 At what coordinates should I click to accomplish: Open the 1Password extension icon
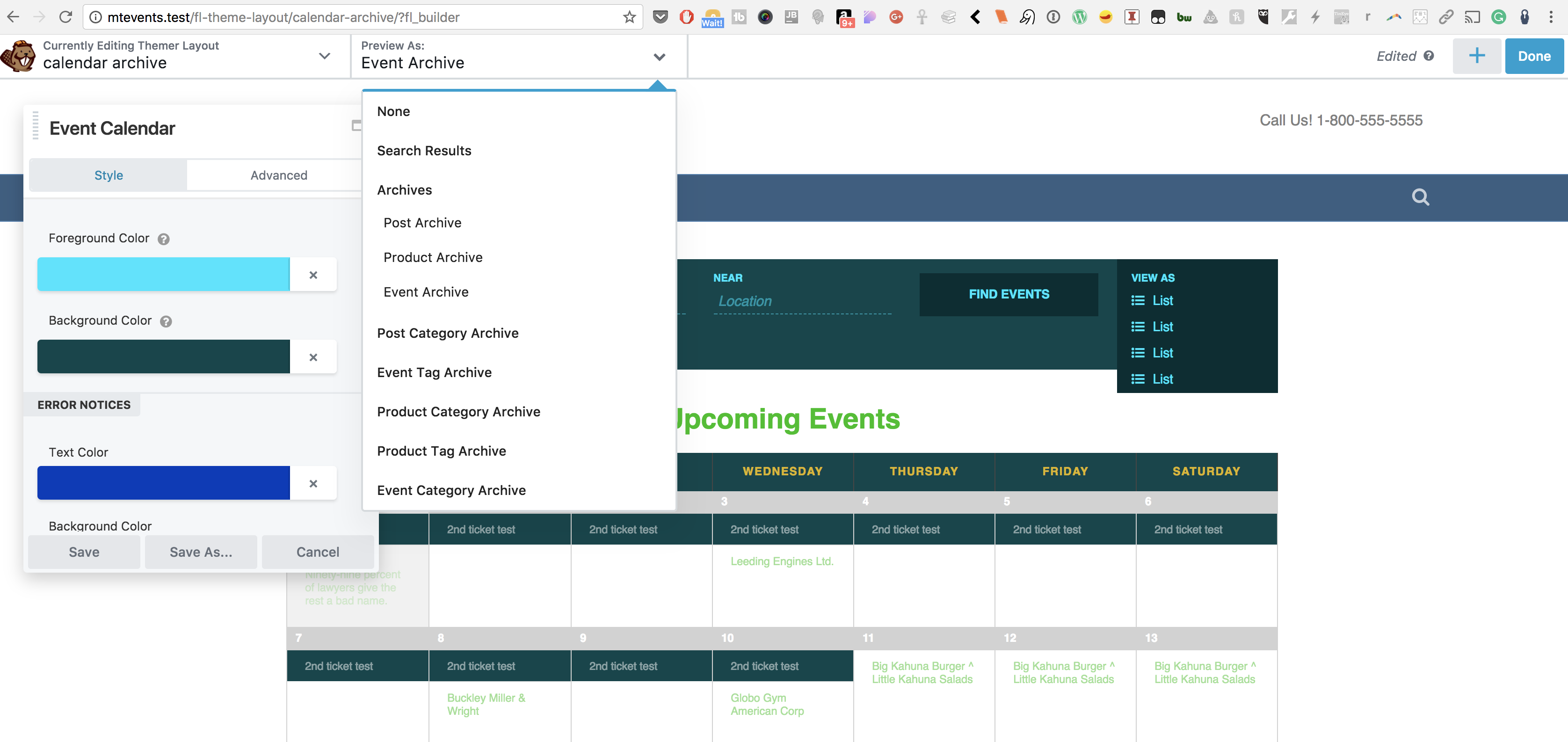coord(1053,17)
